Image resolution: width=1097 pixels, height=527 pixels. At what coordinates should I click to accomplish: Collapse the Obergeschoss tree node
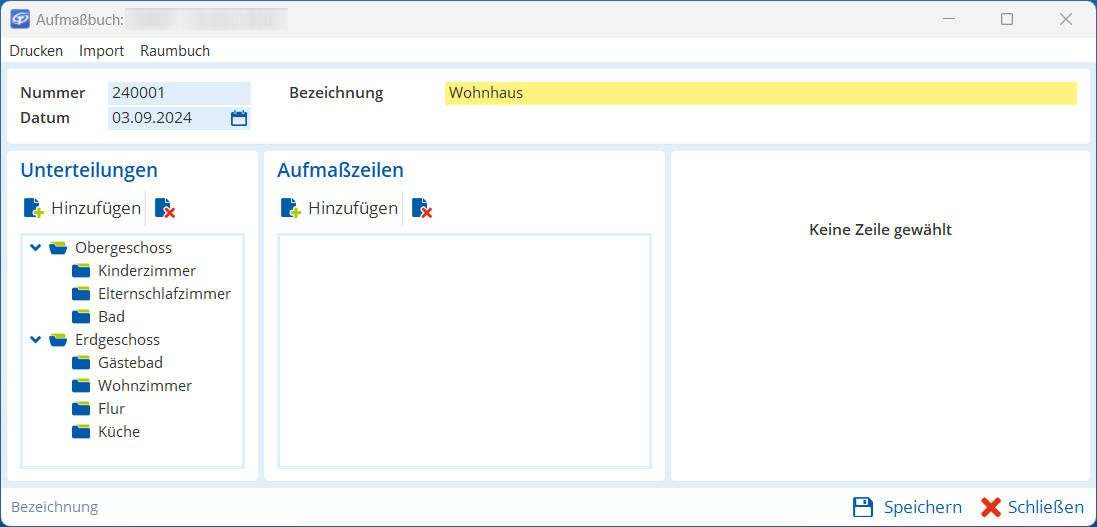[x=36, y=247]
